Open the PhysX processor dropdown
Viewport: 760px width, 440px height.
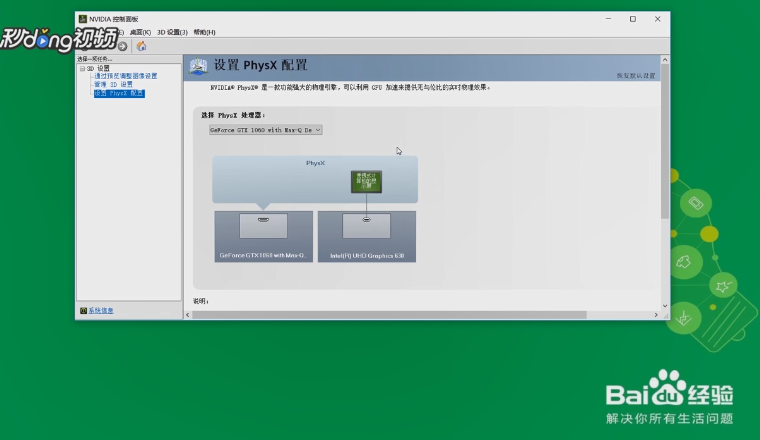click(x=266, y=130)
